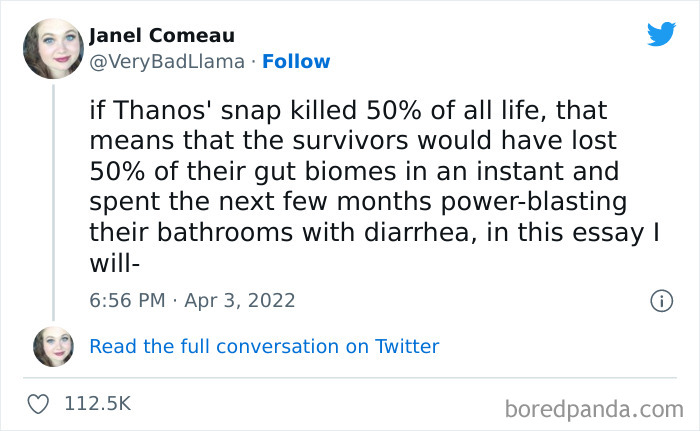The height and width of the screenshot is (431, 700).
Task: Click the 6:56 PM time
Action: (129, 300)
